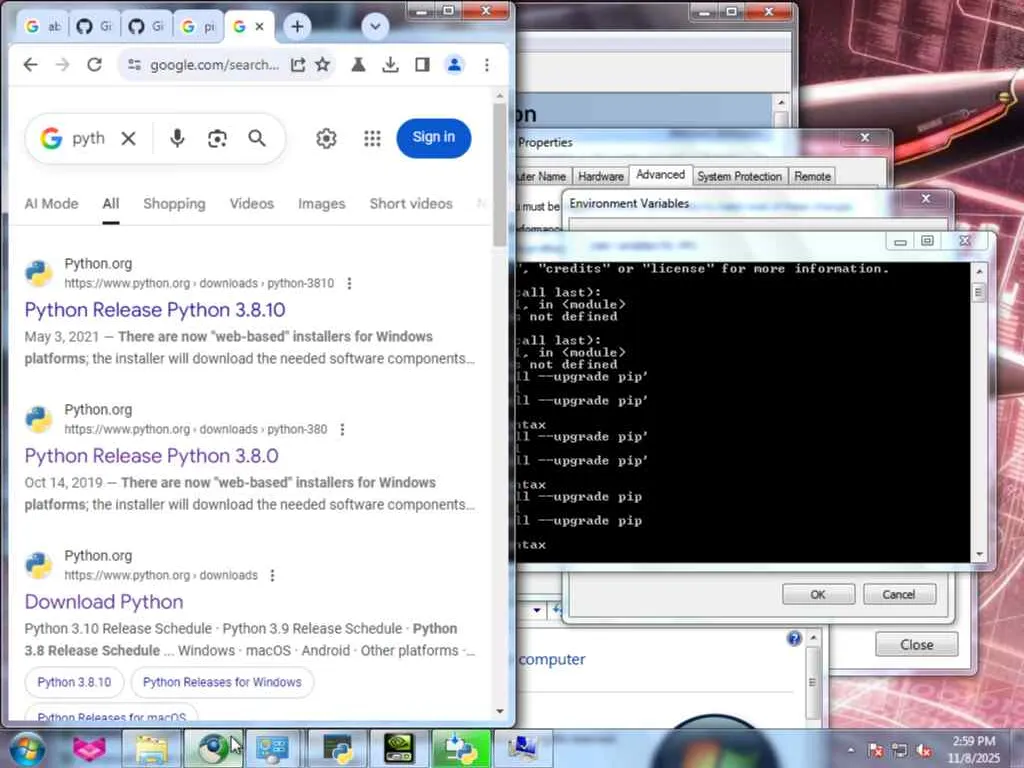Open file explorer from taskbar

point(152,749)
